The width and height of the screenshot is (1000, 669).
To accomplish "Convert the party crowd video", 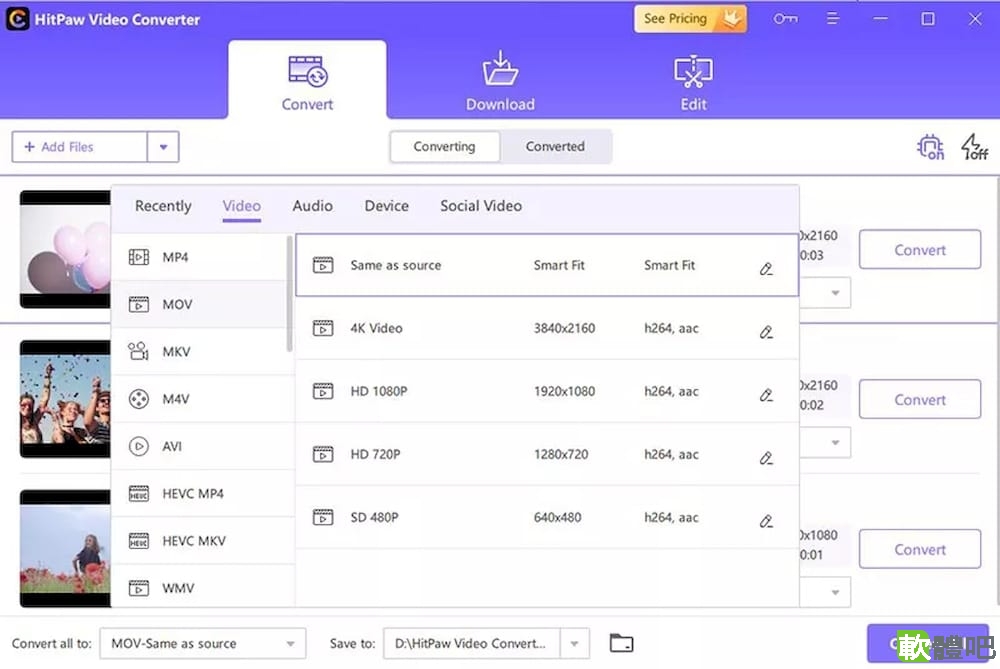I will [x=920, y=400].
